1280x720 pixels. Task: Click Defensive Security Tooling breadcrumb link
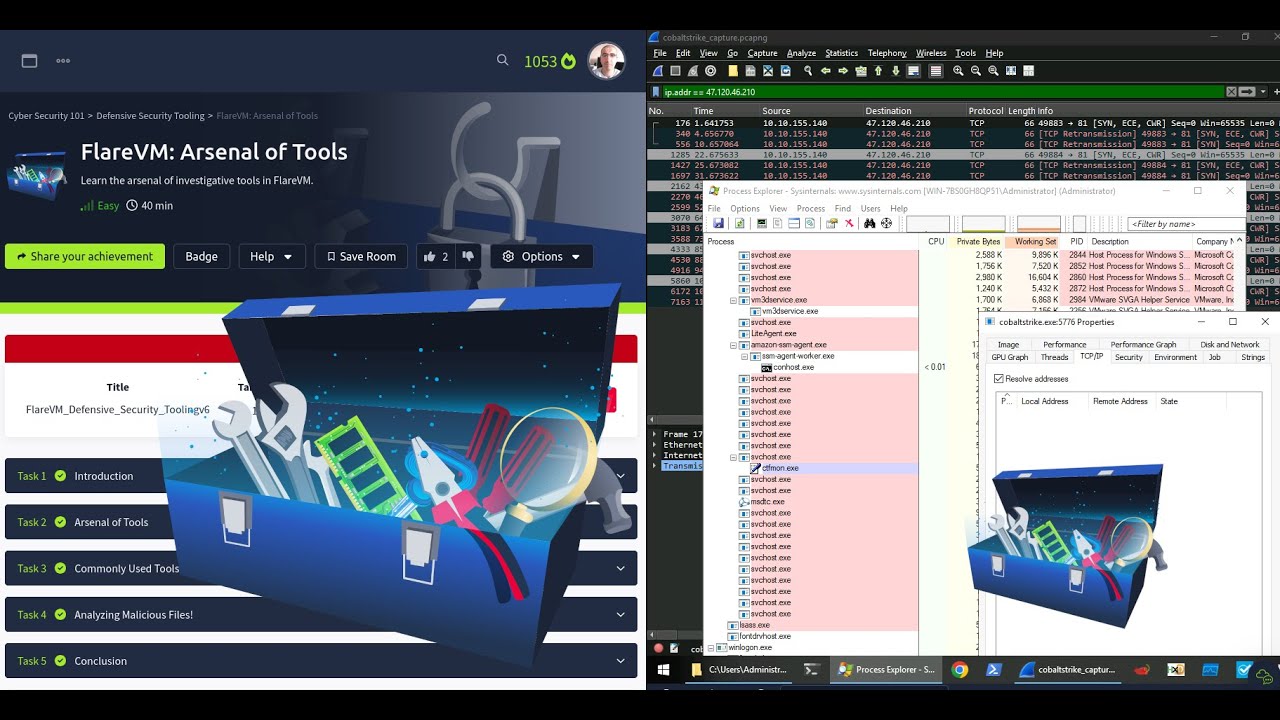tap(150, 116)
